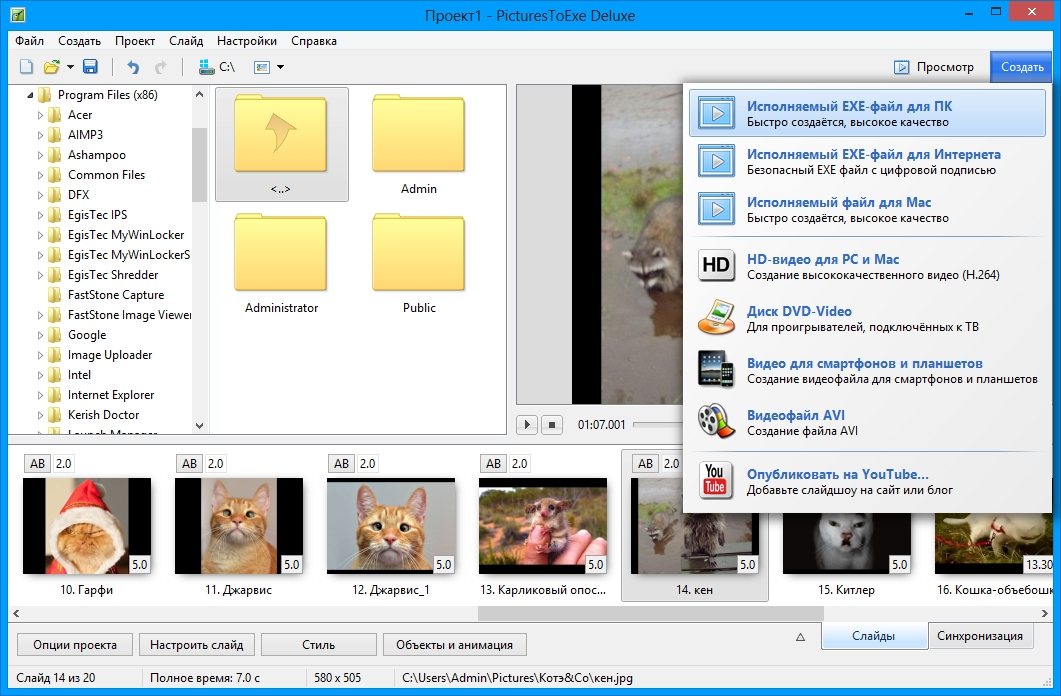The image size is (1061, 696).
Task: Click the YouTube icon
Action: click(x=715, y=480)
